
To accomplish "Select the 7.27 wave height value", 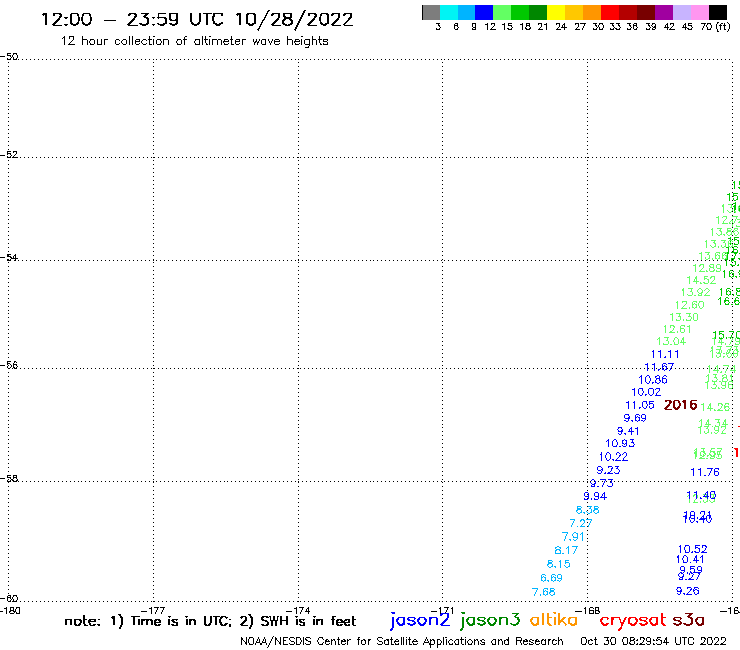I will (580, 523).
